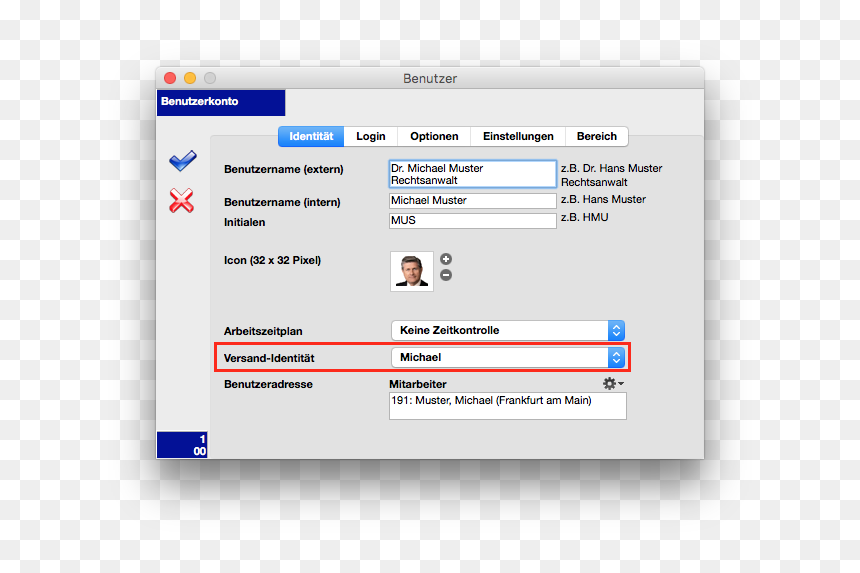Viewport: 860px width, 573px height.
Task: Open the Arbeitszeitplan dropdown
Action: pyautogui.click(x=508, y=330)
